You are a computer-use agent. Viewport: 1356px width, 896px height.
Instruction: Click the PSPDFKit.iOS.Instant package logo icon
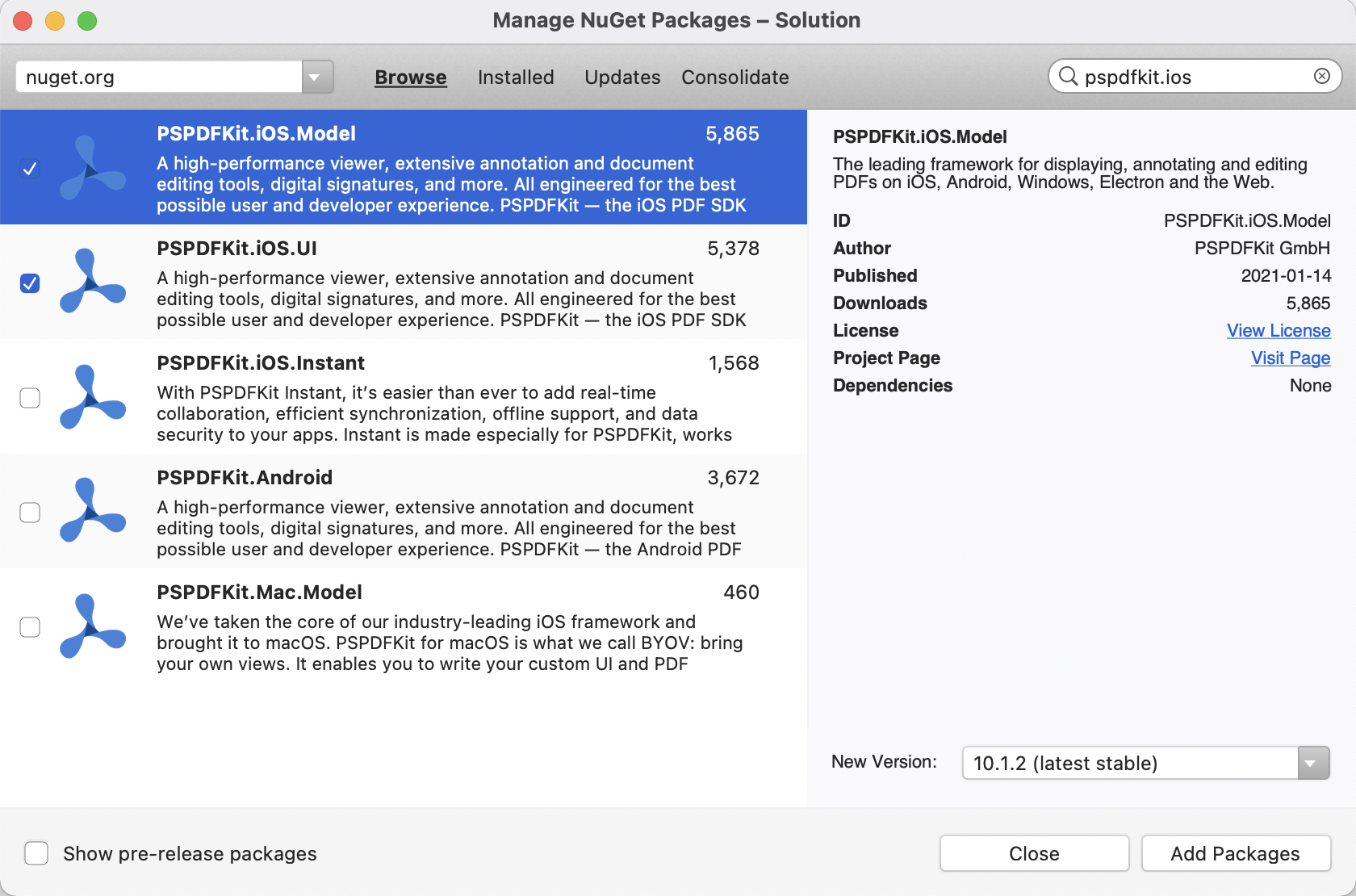click(93, 397)
